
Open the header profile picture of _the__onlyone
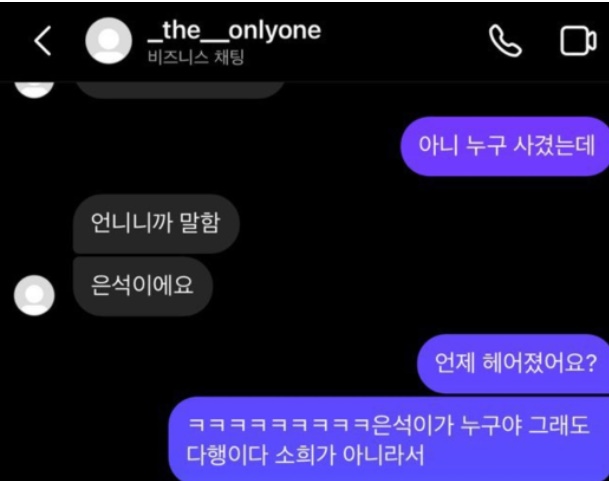[x=108, y=41]
